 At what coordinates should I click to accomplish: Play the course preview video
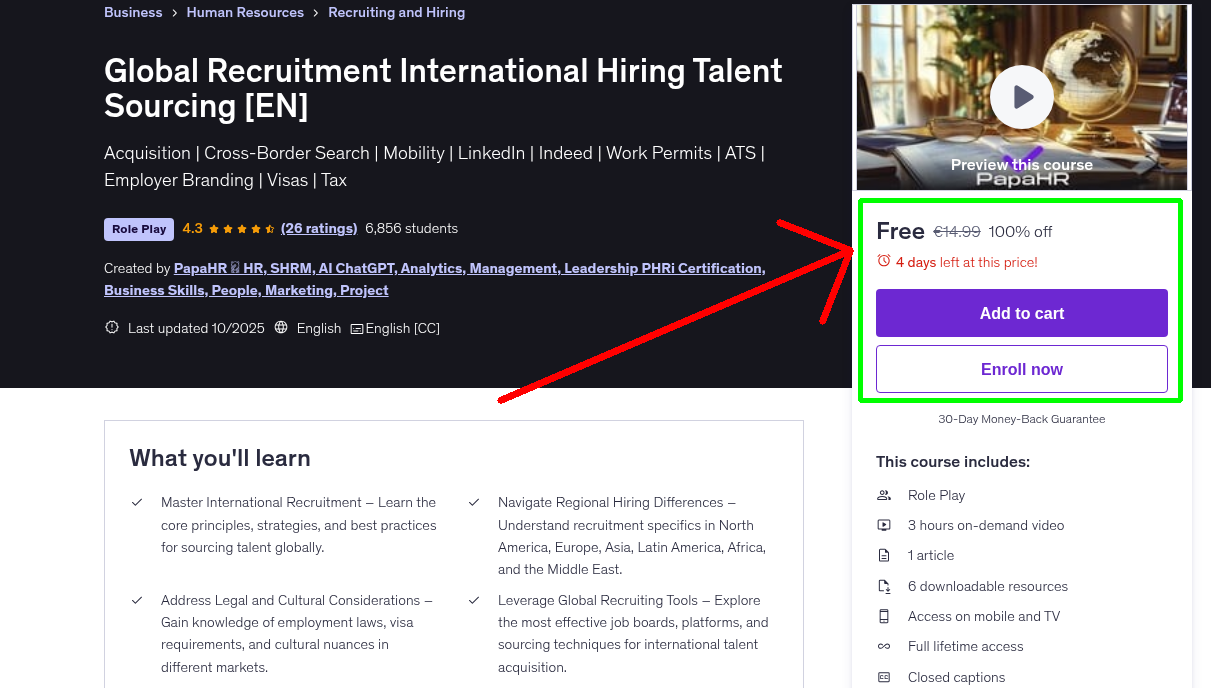point(1021,97)
